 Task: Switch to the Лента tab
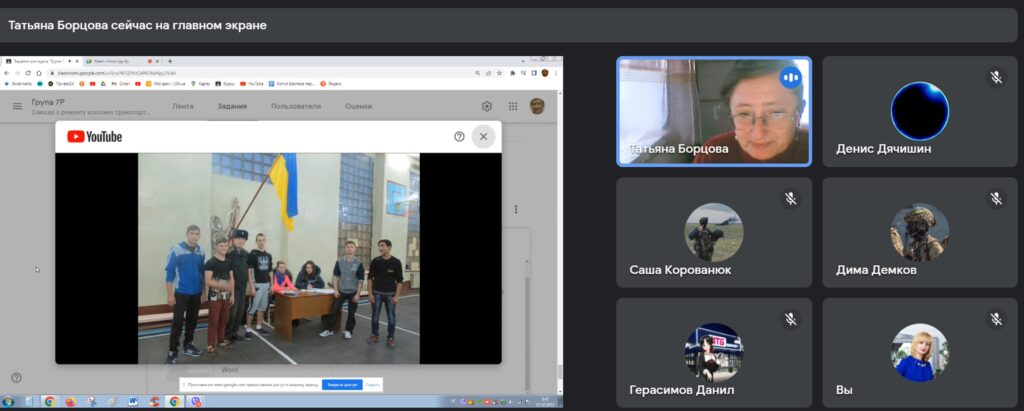(183, 106)
